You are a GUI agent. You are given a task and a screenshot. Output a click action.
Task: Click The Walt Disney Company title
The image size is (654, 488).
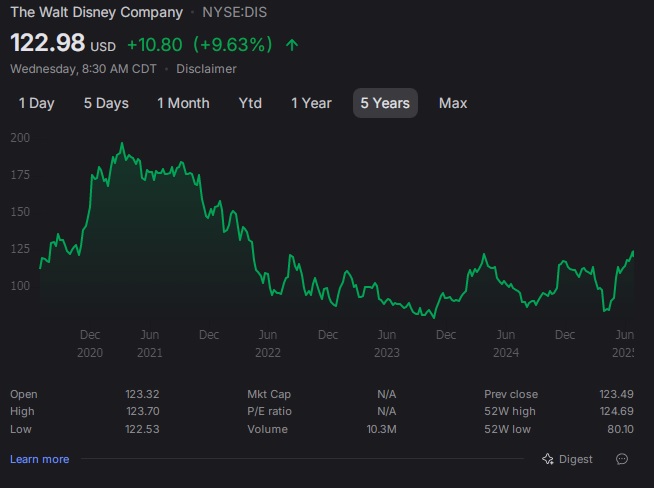[x=96, y=13]
